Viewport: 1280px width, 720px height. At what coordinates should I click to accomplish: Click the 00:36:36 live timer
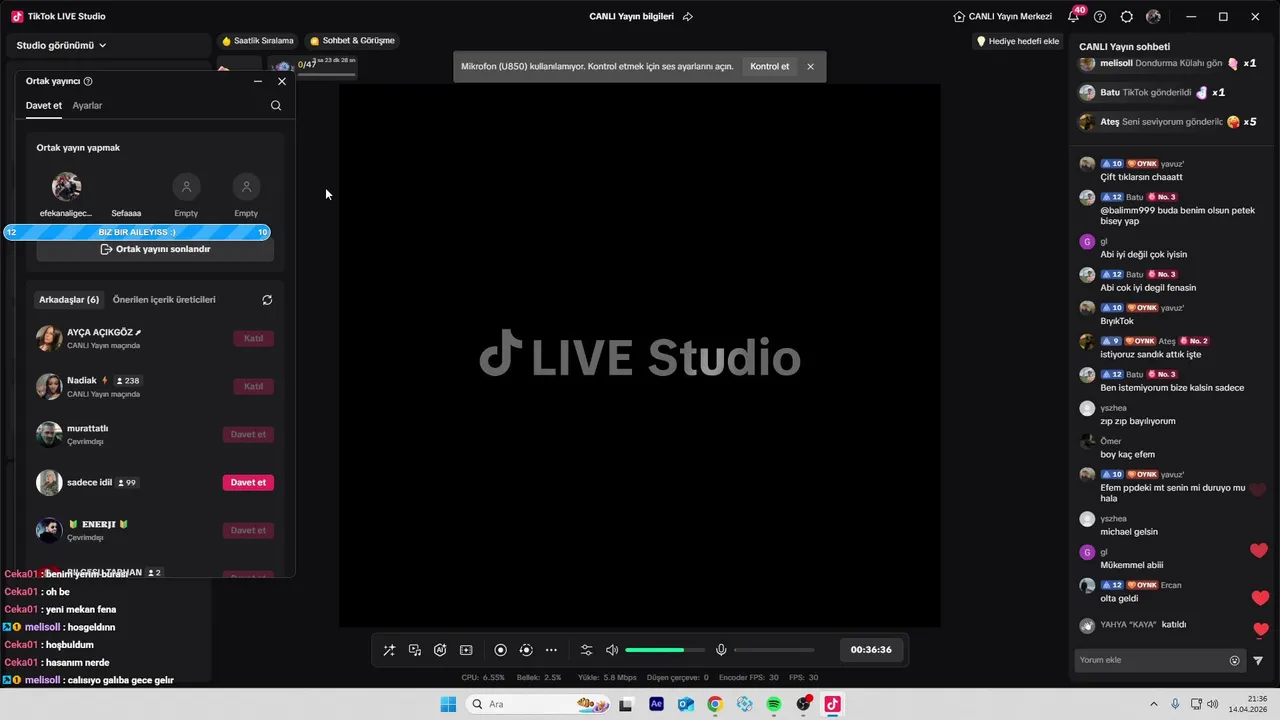tap(871, 650)
